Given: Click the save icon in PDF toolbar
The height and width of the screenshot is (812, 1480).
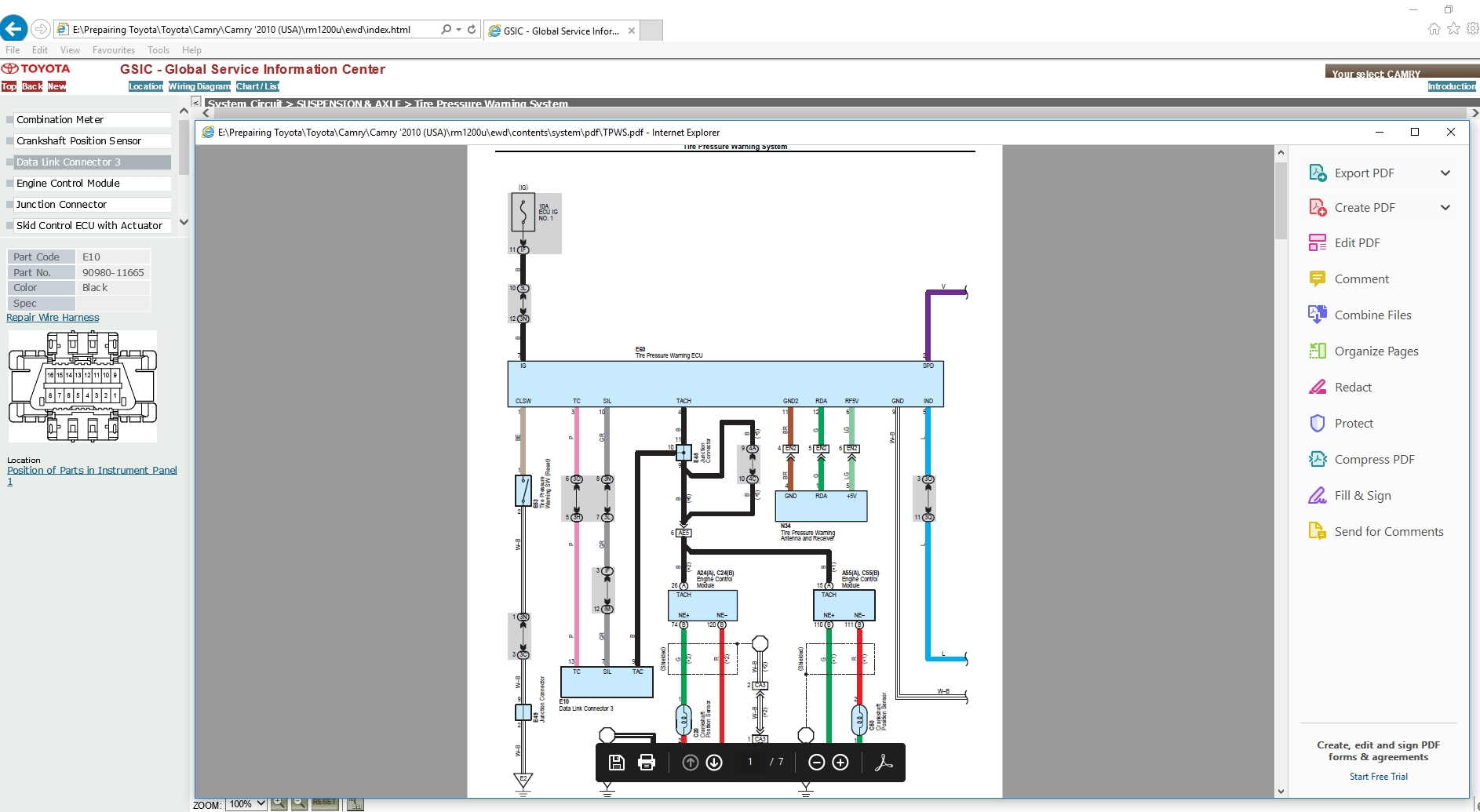Looking at the screenshot, I should tap(617, 763).
